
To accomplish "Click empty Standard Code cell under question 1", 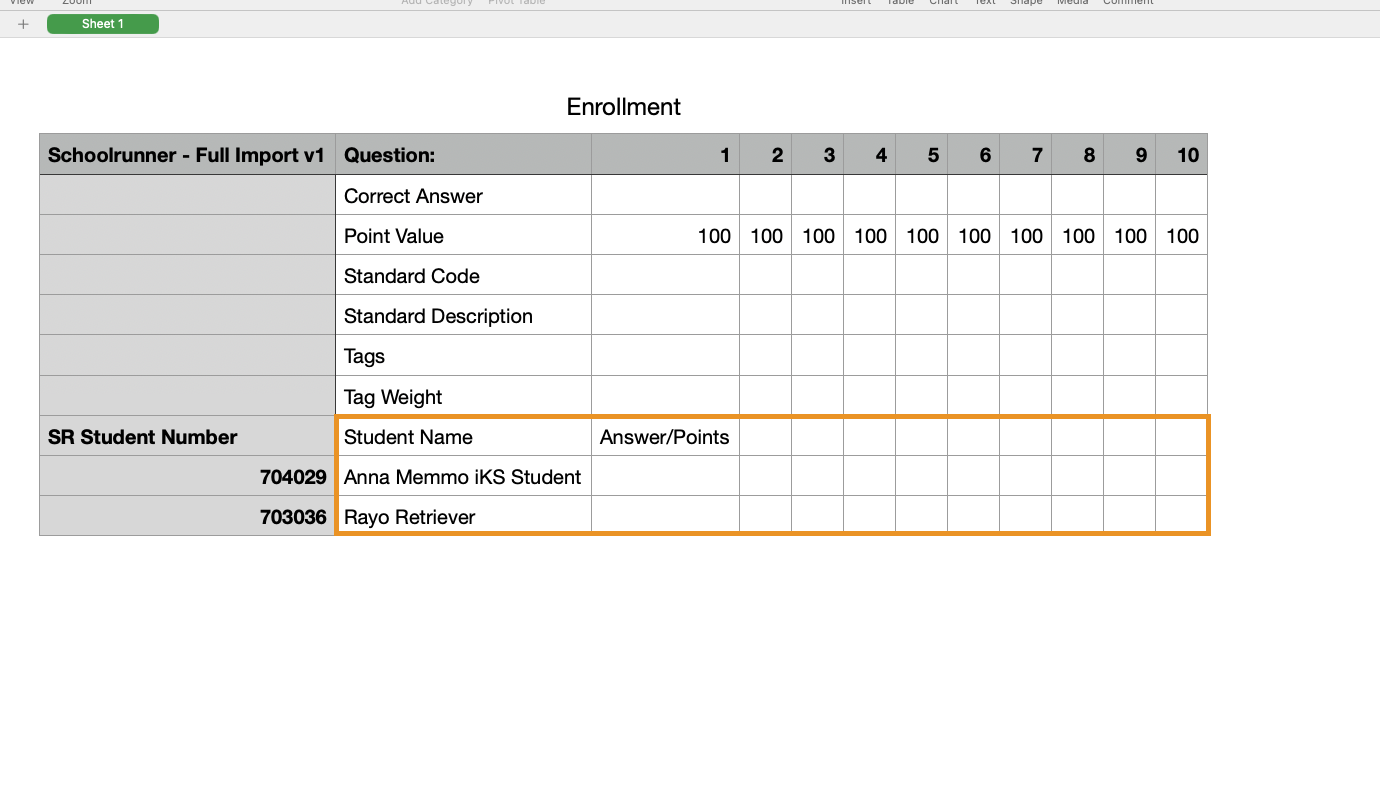I will 666,275.
